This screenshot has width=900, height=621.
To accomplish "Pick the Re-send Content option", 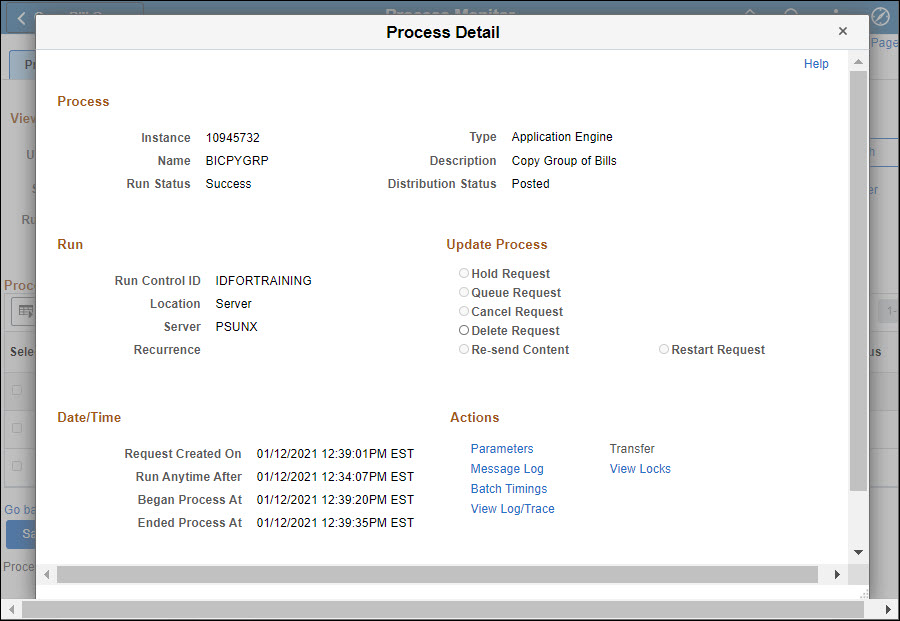I will (464, 349).
